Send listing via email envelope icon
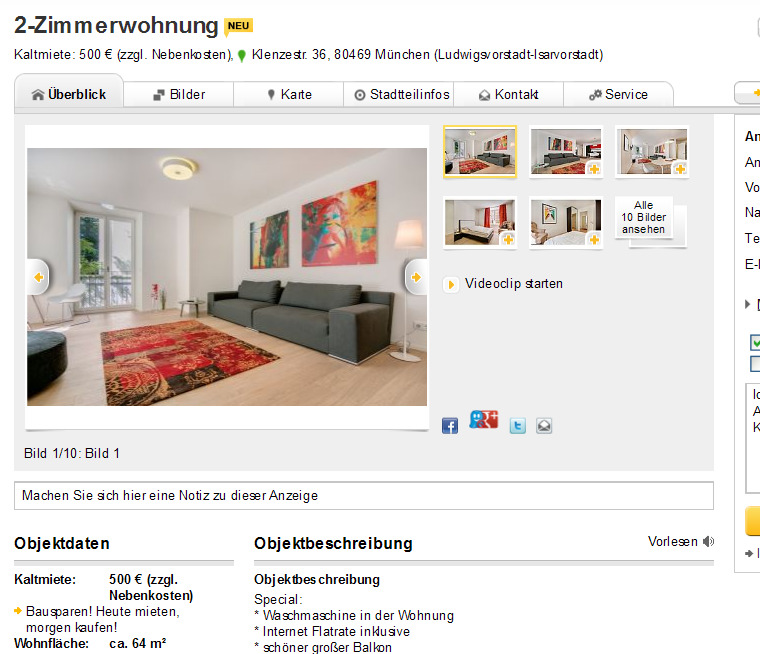 coord(544,426)
